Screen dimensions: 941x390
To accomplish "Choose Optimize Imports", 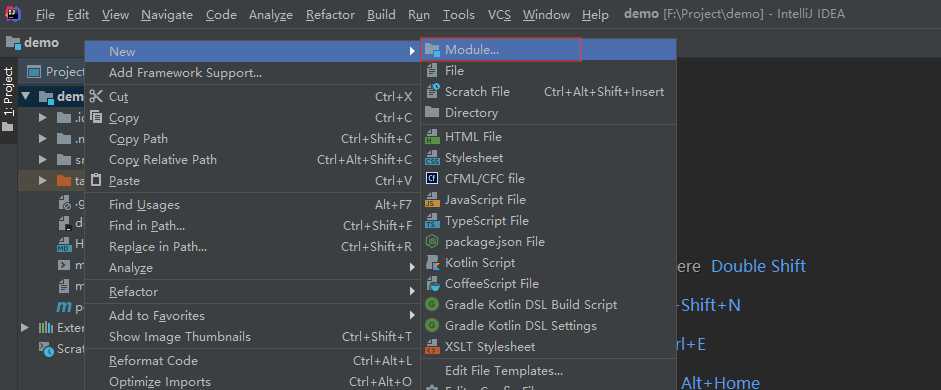I will point(252,382).
